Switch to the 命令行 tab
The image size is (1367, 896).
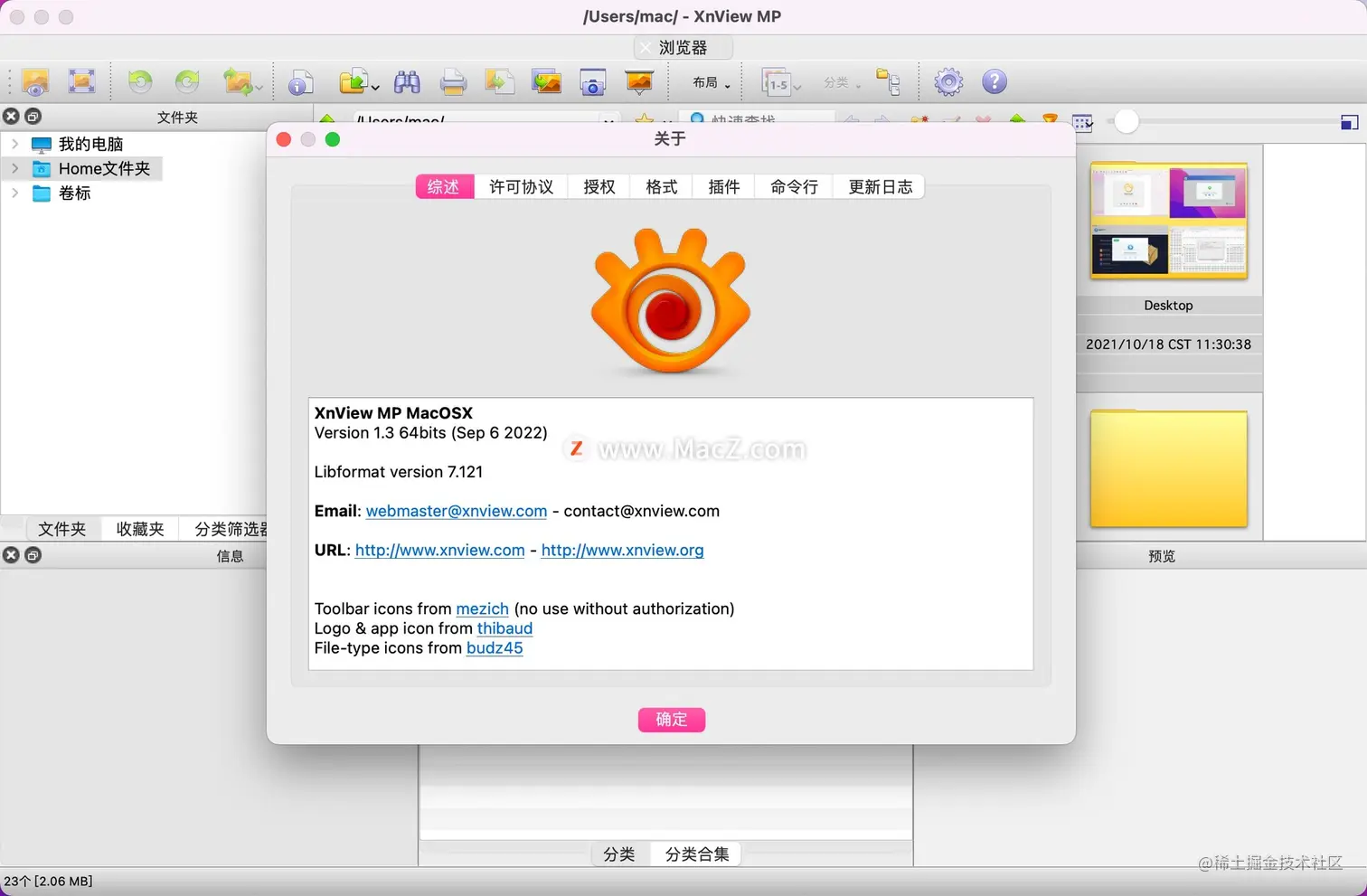pos(794,187)
